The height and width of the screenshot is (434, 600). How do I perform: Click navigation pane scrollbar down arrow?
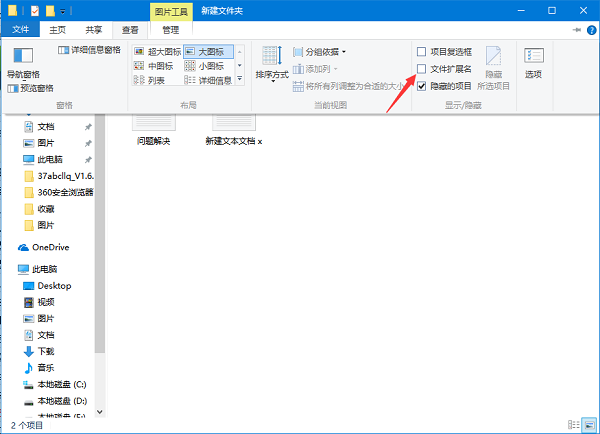tap(100, 412)
